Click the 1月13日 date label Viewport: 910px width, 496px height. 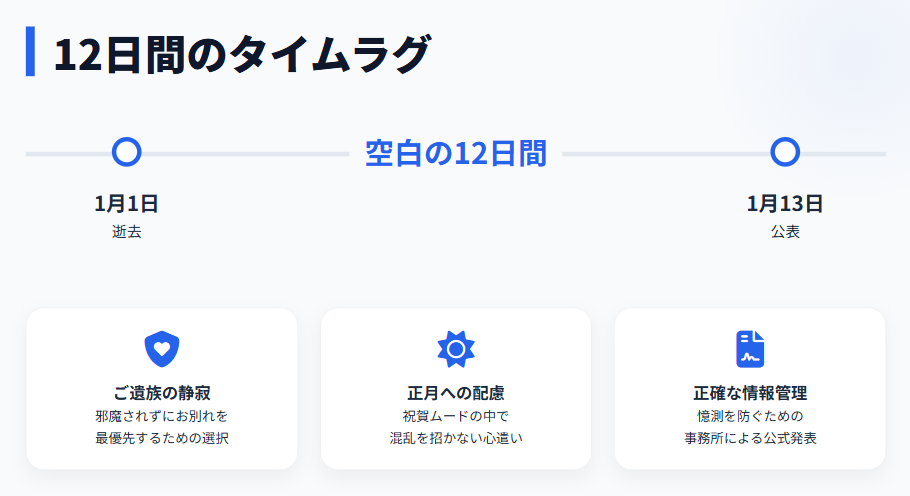pos(785,204)
